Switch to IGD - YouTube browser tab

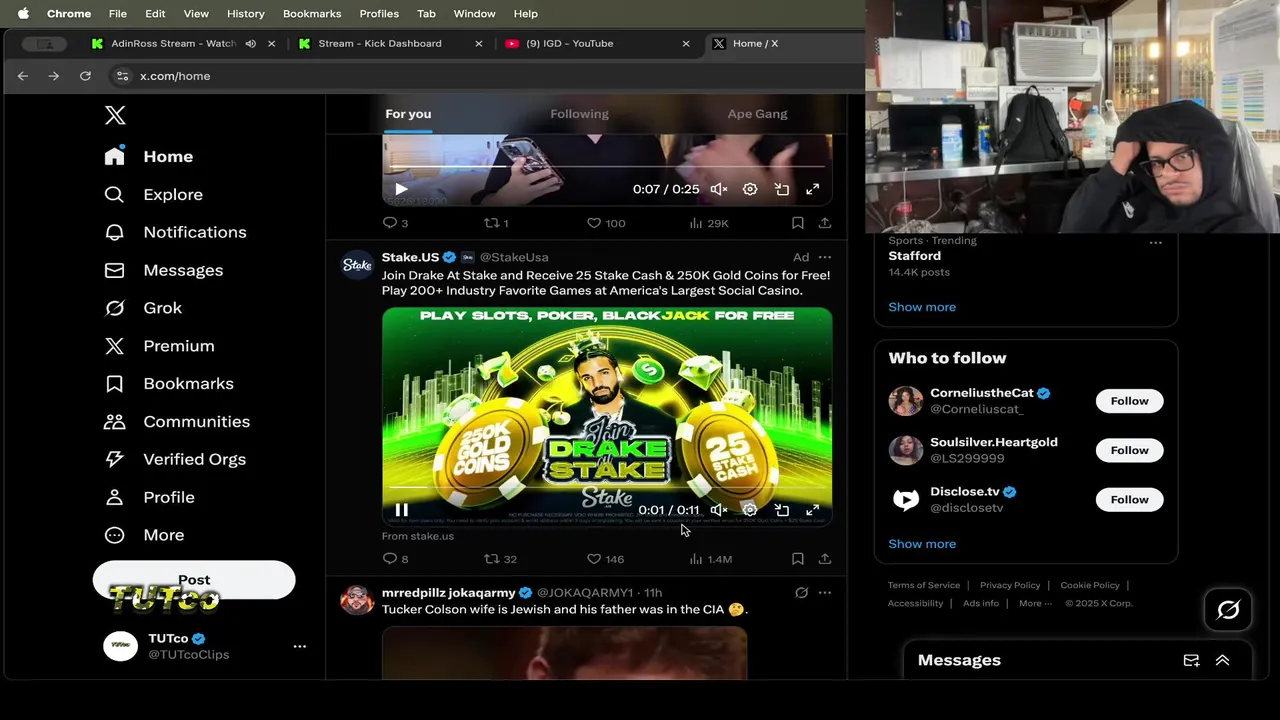598,44
